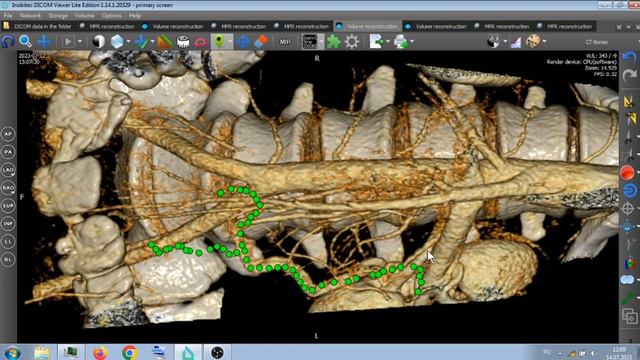640x360 pixels.
Task: Toggle the green marker pin tool
Action: (x=219, y=41)
